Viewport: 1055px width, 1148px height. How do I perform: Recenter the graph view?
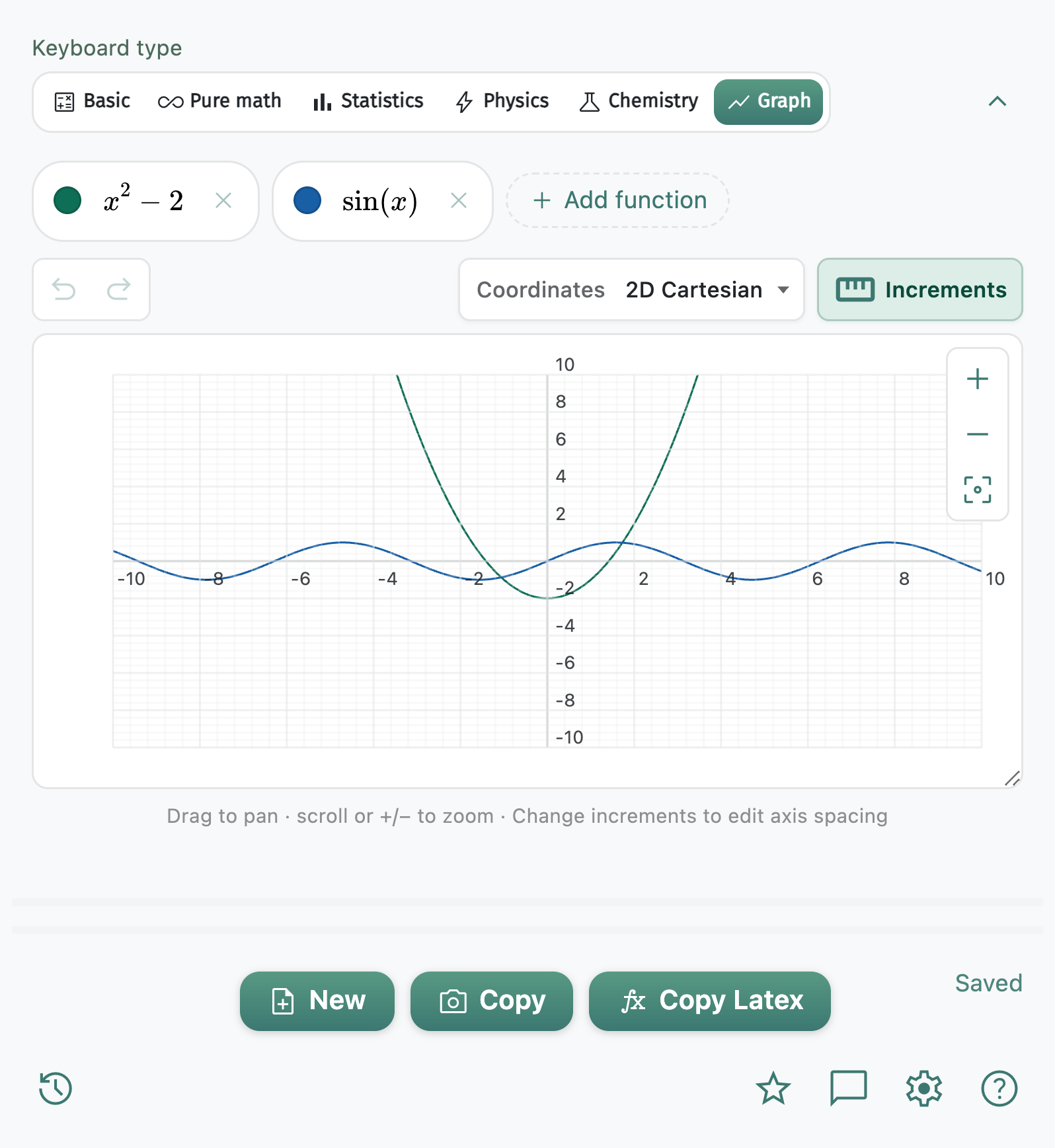pos(978,490)
